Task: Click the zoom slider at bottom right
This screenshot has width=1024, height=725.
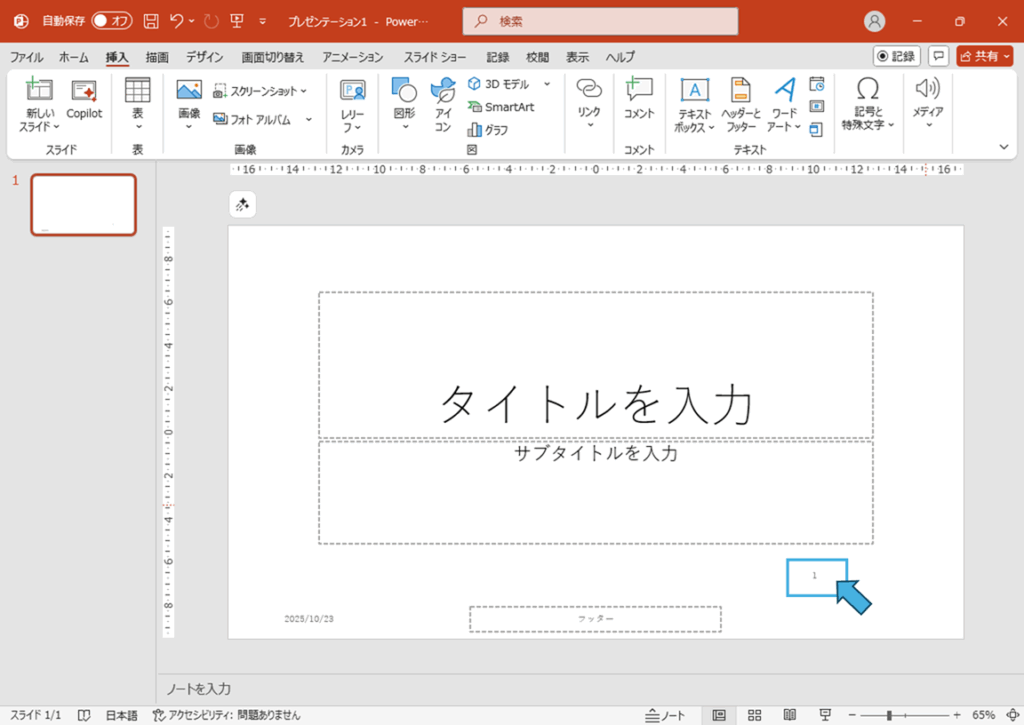Action: pyautogui.click(x=888, y=715)
